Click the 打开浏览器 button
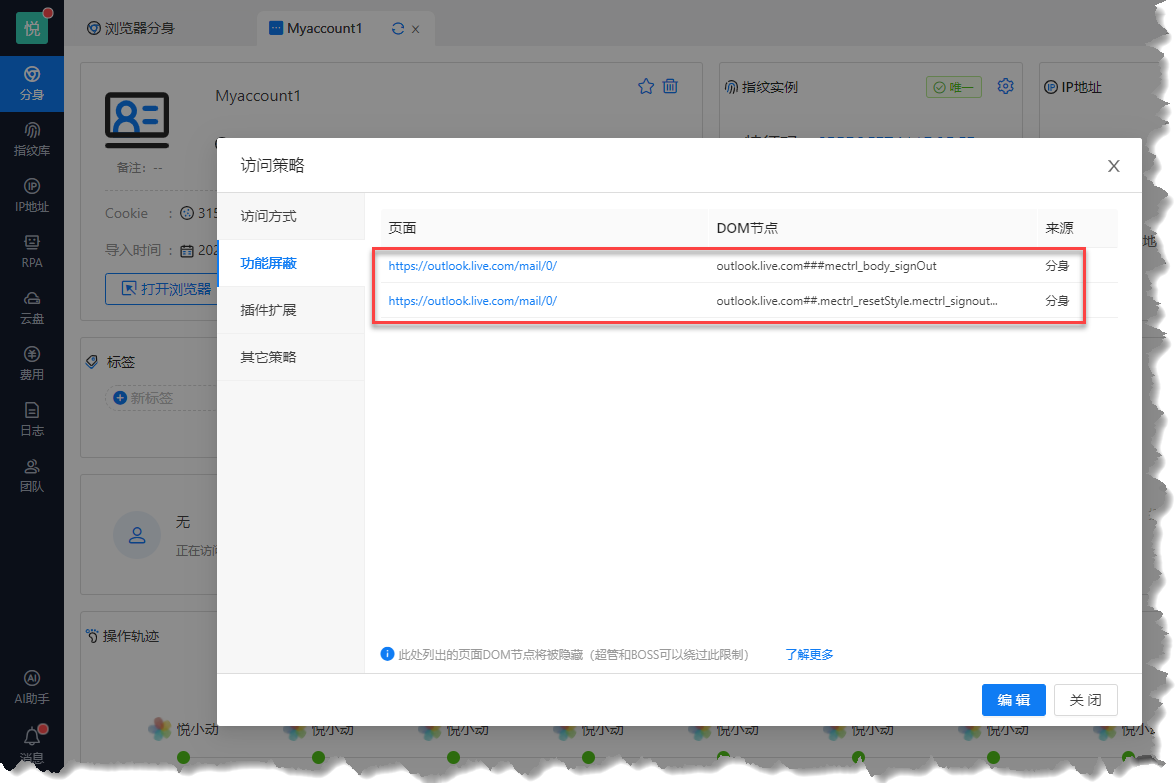 pos(160,289)
